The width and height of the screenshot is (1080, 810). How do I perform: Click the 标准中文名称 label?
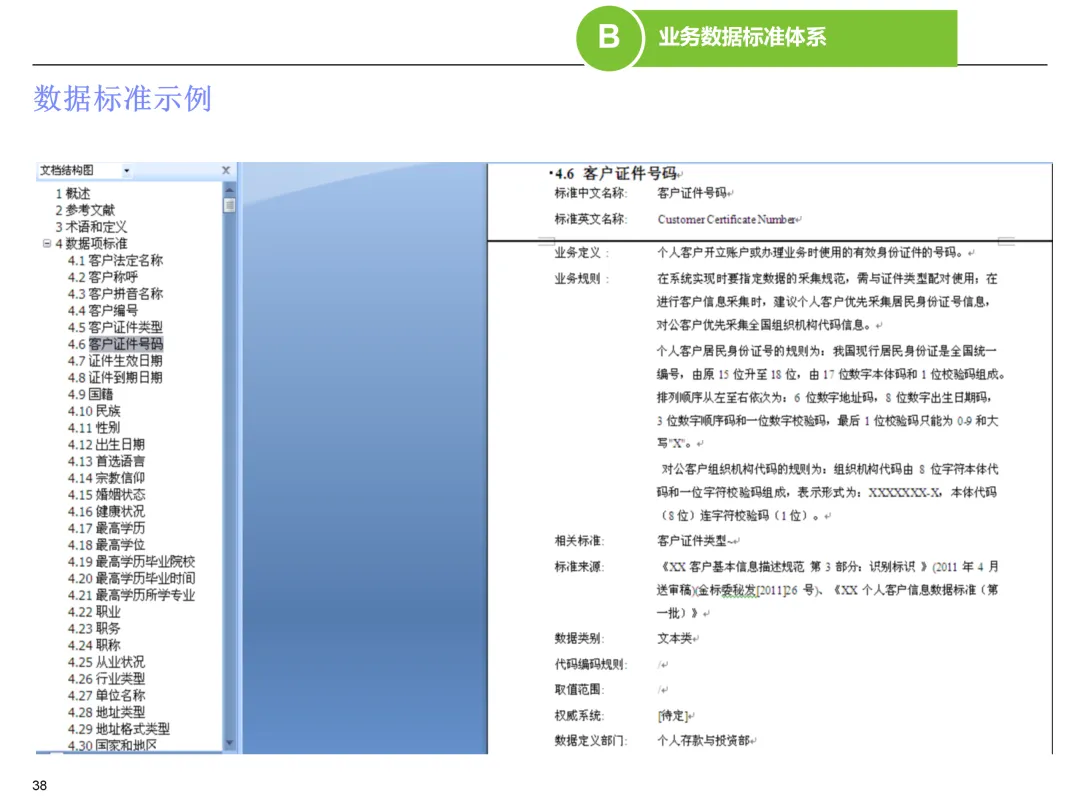coord(591,193)
